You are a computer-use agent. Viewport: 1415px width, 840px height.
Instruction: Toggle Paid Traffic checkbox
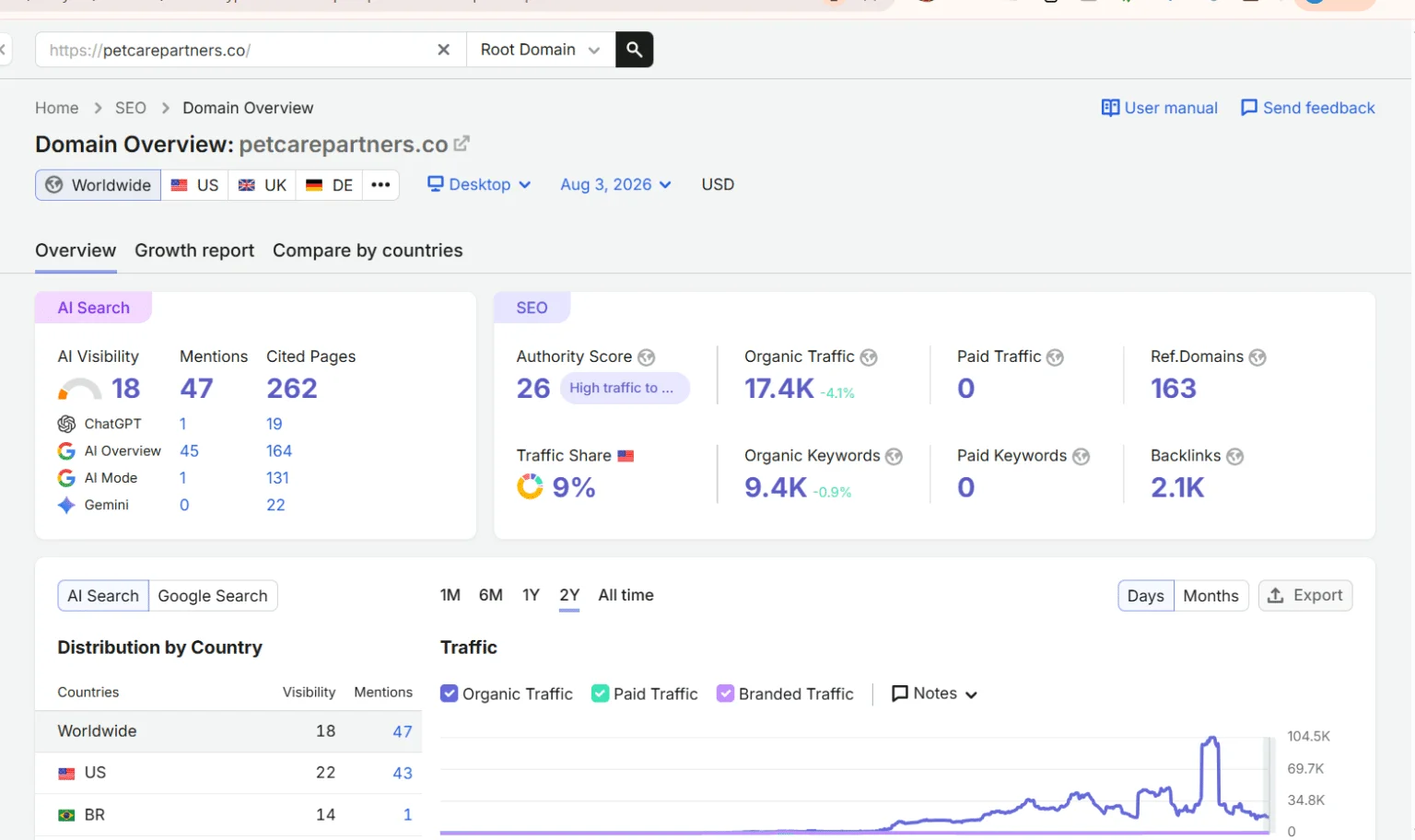600,694
